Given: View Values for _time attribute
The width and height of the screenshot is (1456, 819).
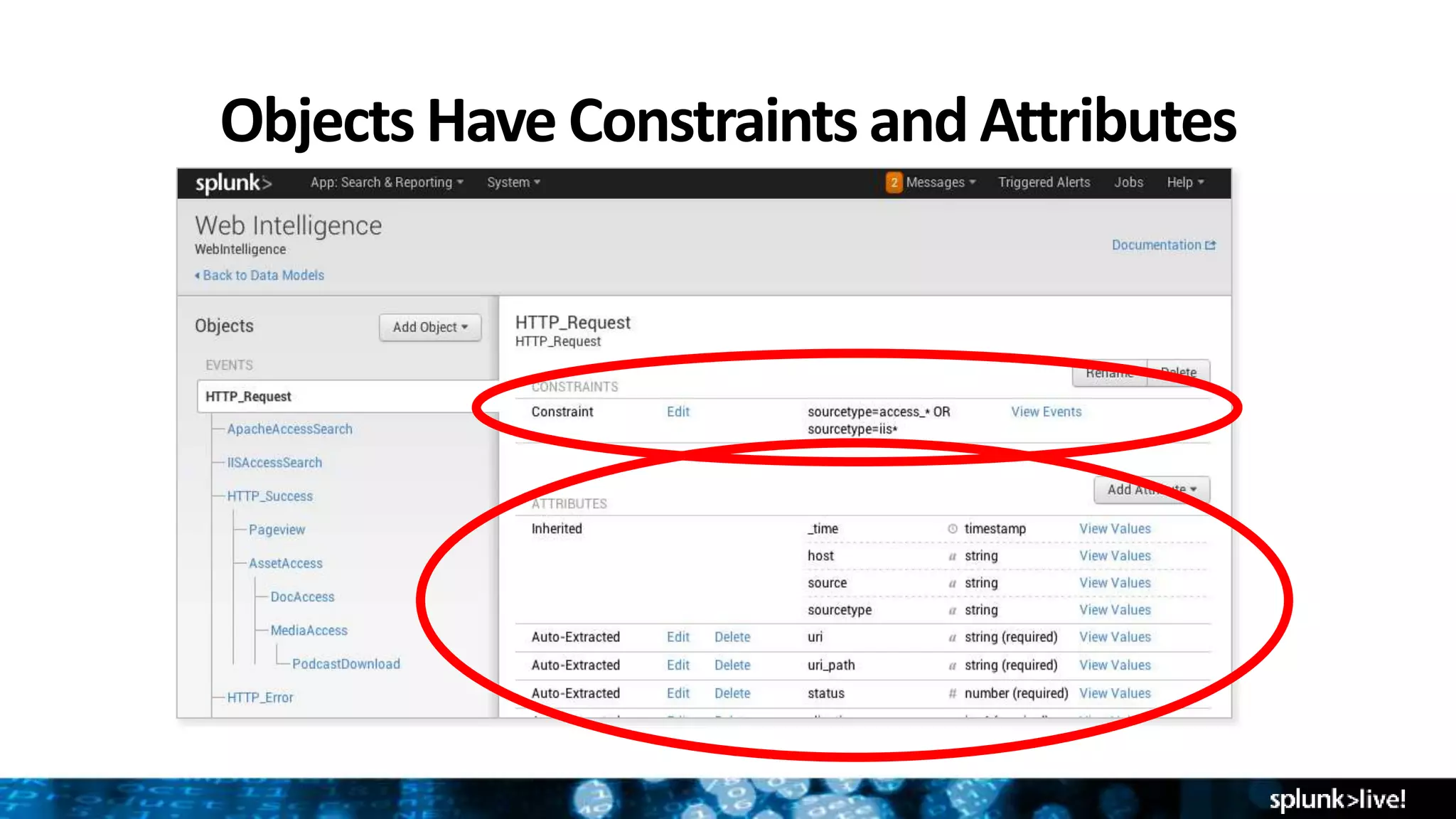Looking at the screenshot, I should pyautogui.click(x=1115, y=529).
